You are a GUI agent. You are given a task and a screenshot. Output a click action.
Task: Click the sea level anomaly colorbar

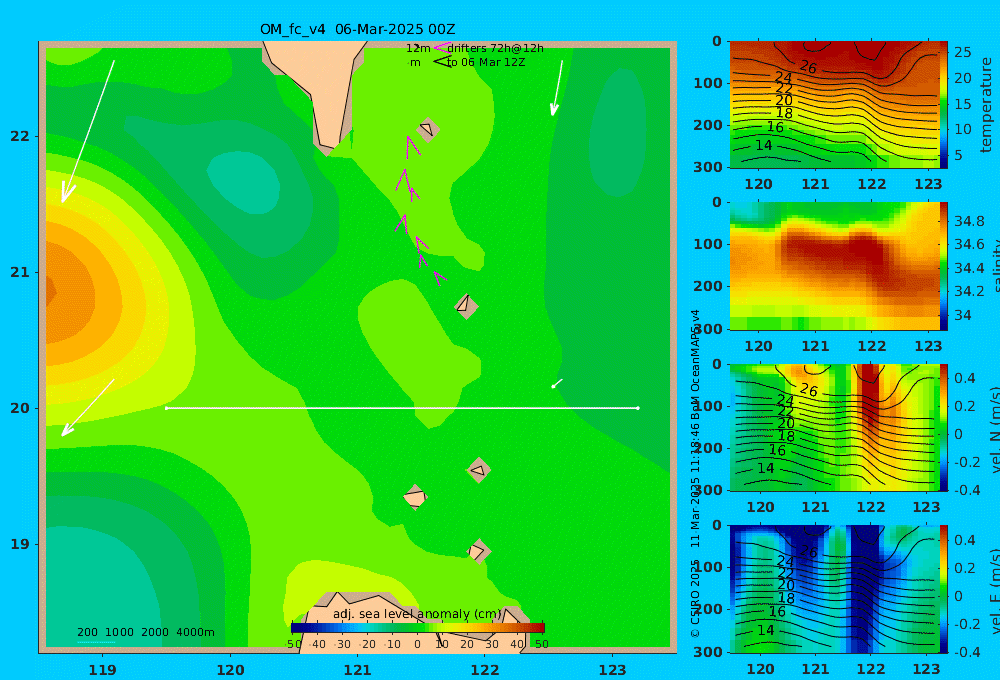coord(418,628)
